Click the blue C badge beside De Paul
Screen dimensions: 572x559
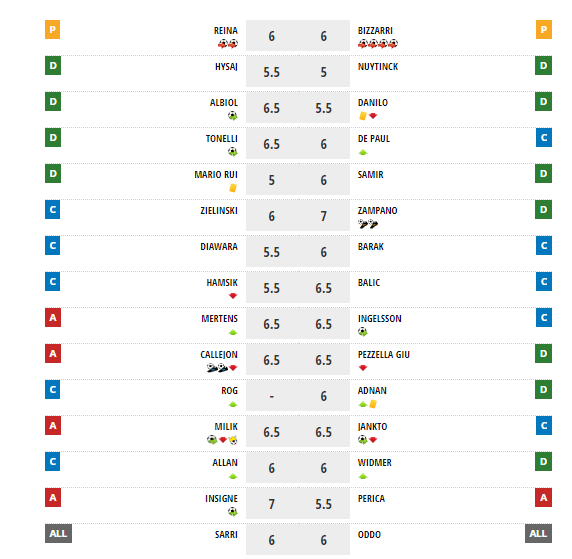point(544,138)
